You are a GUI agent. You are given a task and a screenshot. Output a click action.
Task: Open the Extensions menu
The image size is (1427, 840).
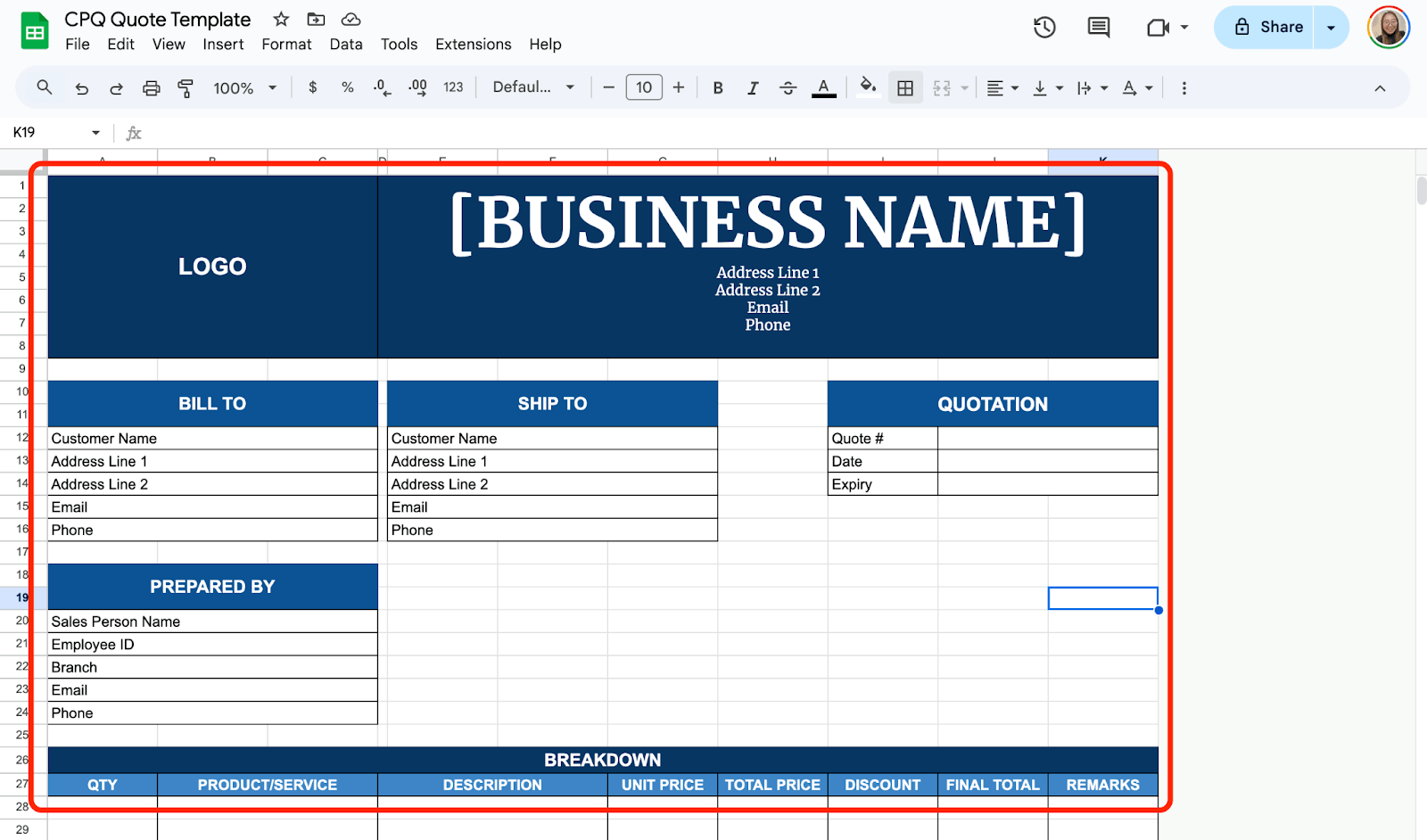click(x=473, y=45)
